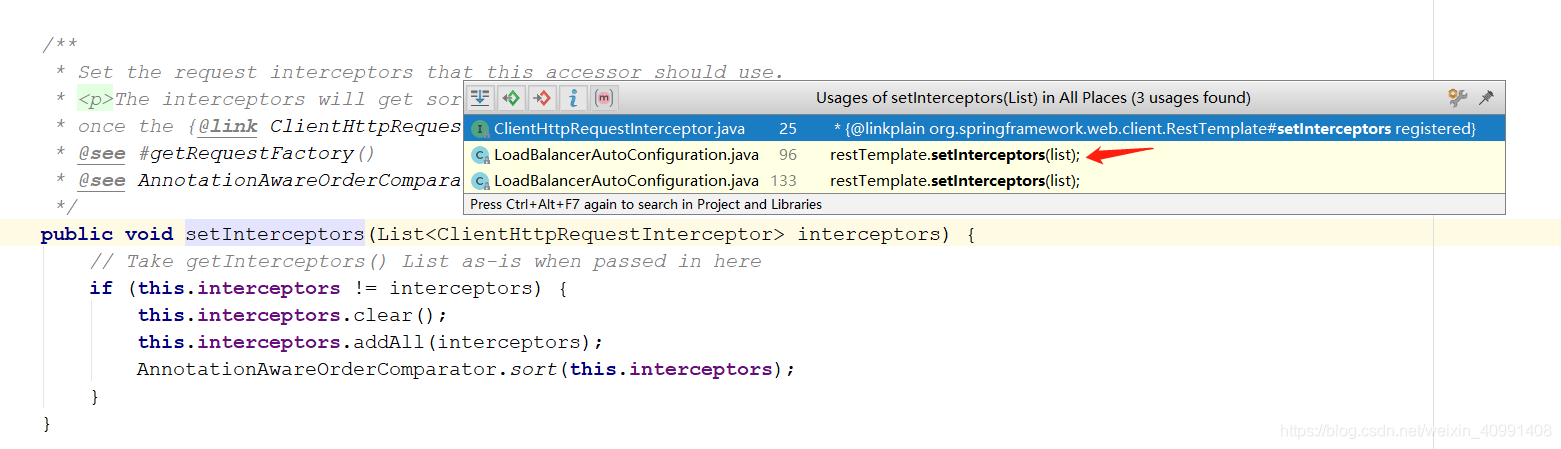Select LoadBalancerAutoConfiguration.java usage at line 133
Image resolution: width=1561 pixels, height=449 pixels.
[x=984, y=181]
